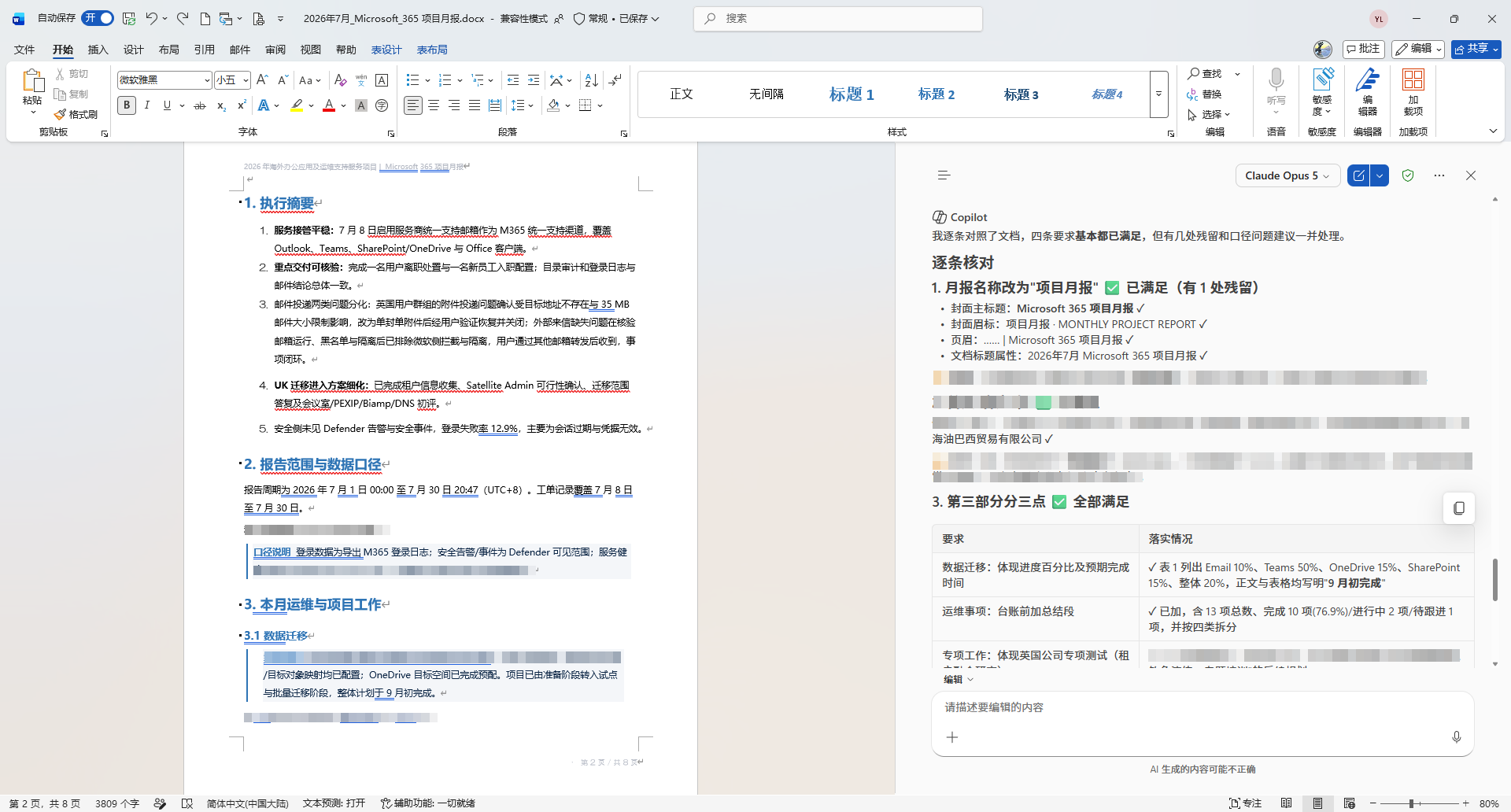Copy Copilot response with copy icon
1511x812 pixels.
tap(1458, 508)
